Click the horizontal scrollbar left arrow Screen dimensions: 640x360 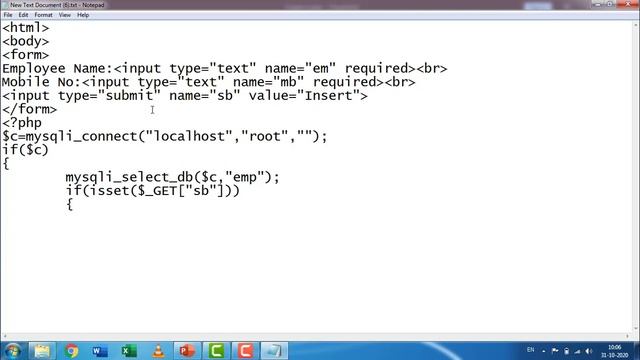point(4,337)
